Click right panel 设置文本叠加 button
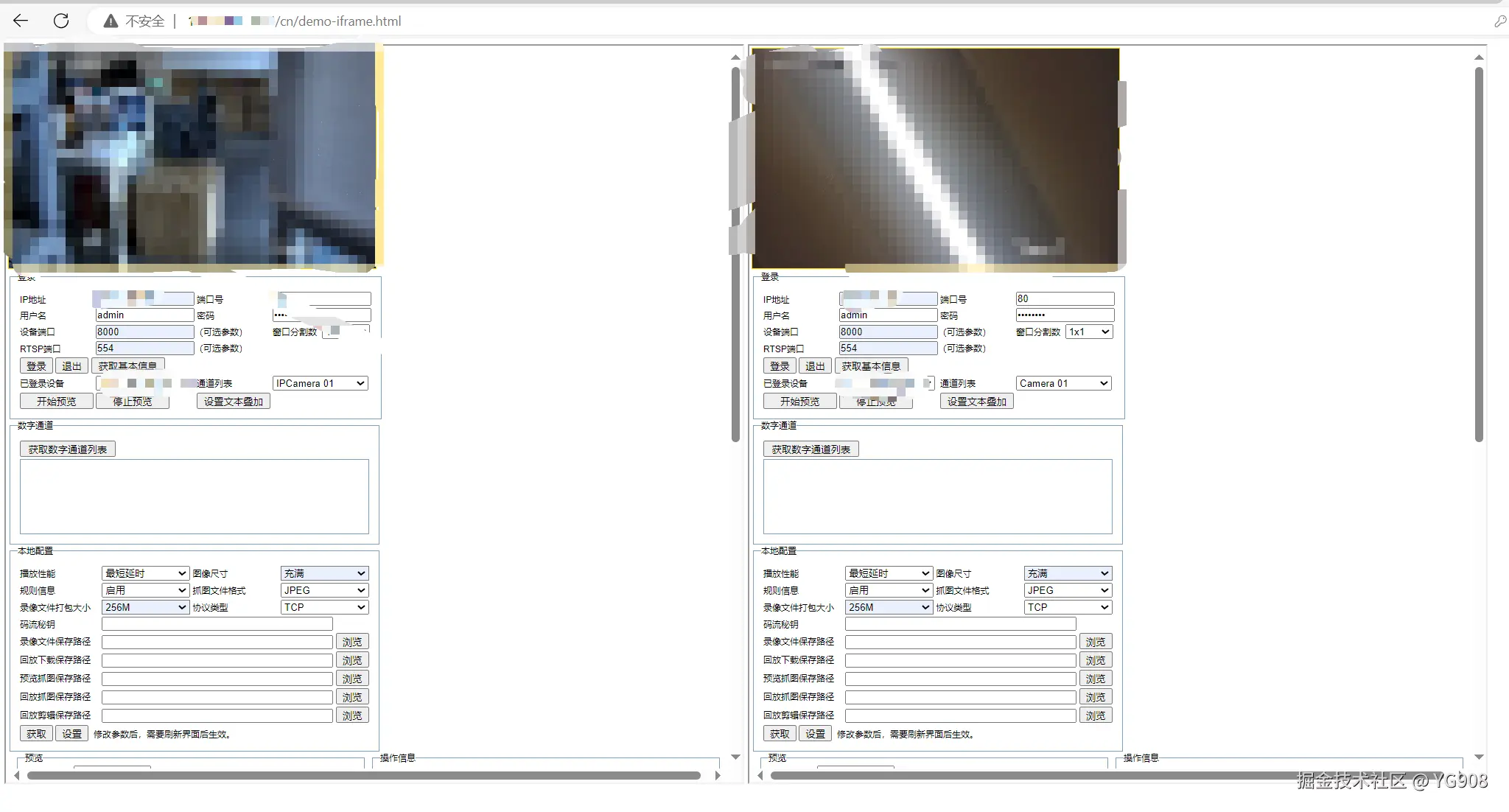Screen dimensions: 1509x812 coord(976,402)
